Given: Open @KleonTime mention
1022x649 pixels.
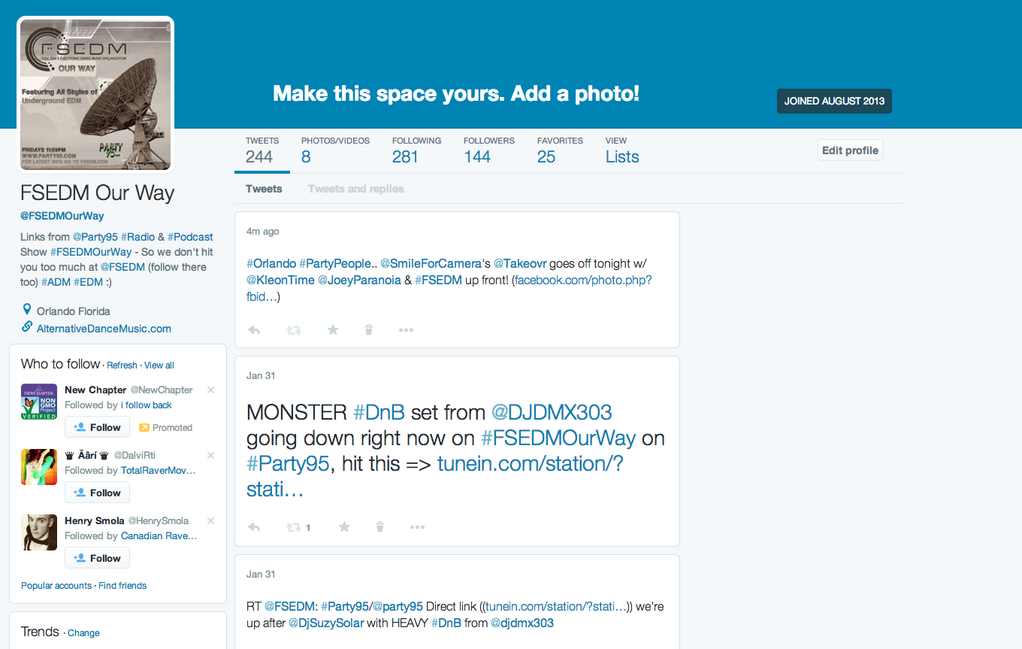Looking at the screenshot, I should coord(280,280).
